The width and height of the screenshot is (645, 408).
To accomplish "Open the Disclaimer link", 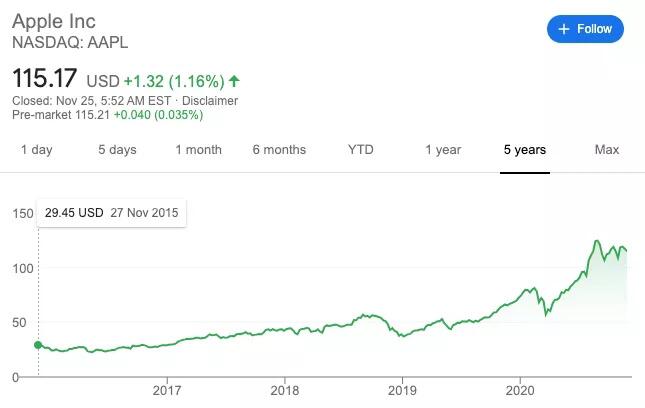I will (208, 101).
